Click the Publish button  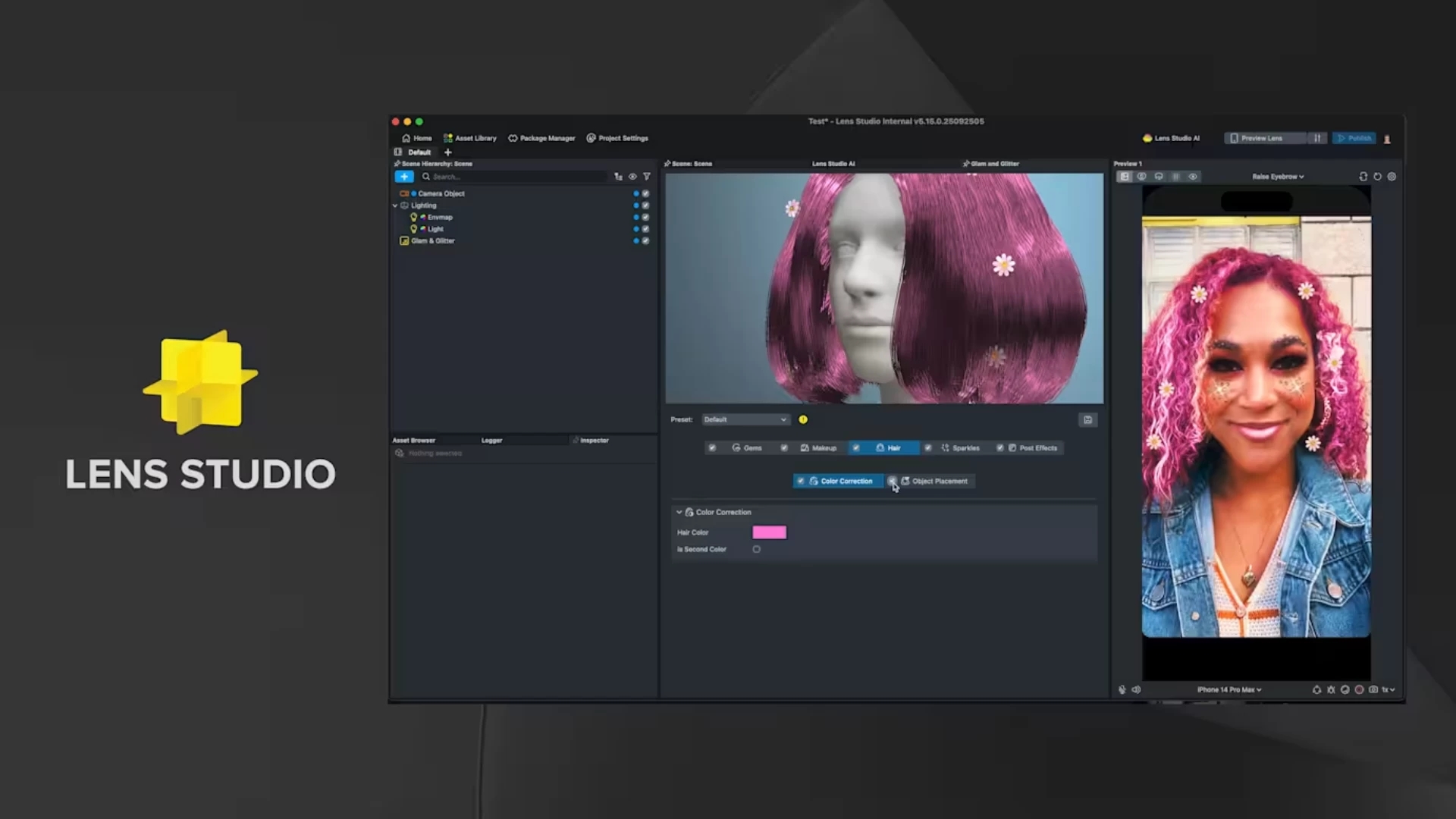point(1354,138)
